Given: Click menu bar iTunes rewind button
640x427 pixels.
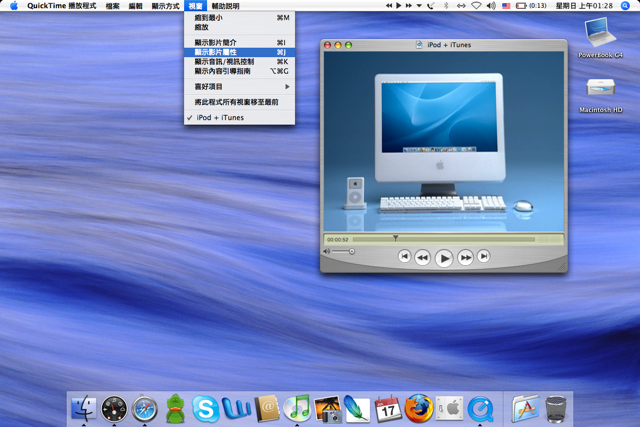Looking at the screenshot, I should coord(389,5).
